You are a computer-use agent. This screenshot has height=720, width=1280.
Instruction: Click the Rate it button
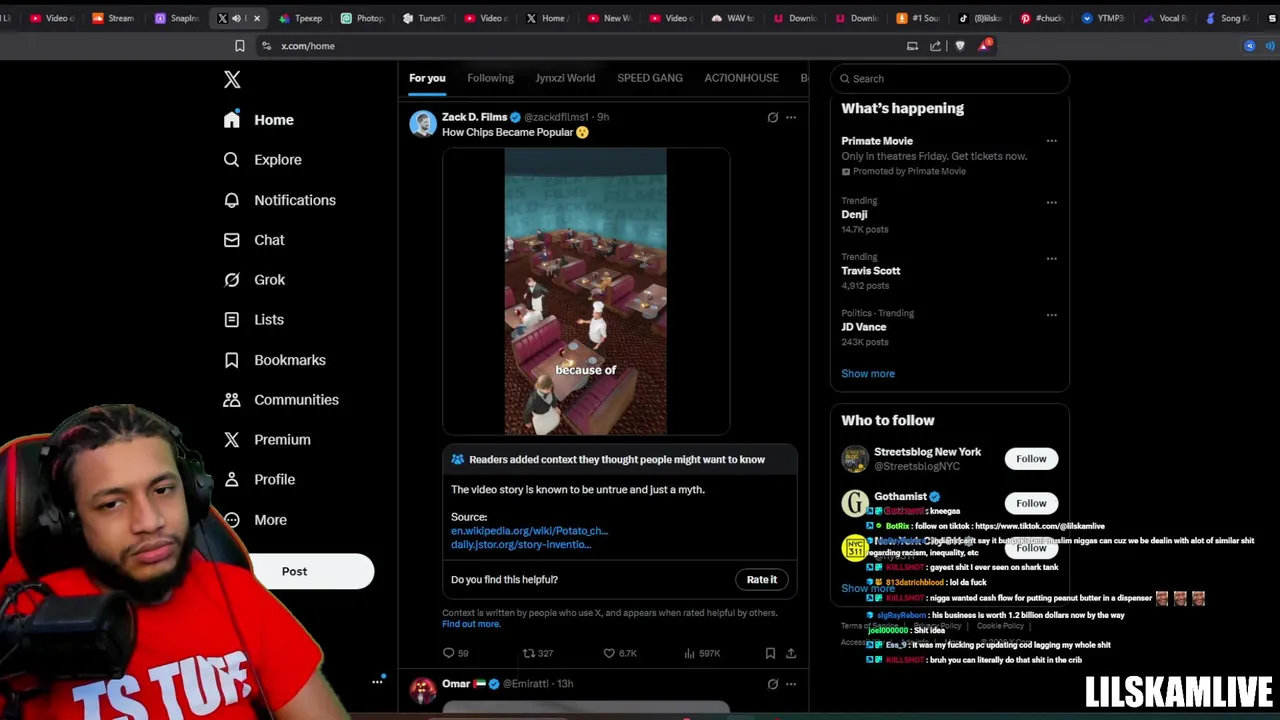(x=762, y=580)
